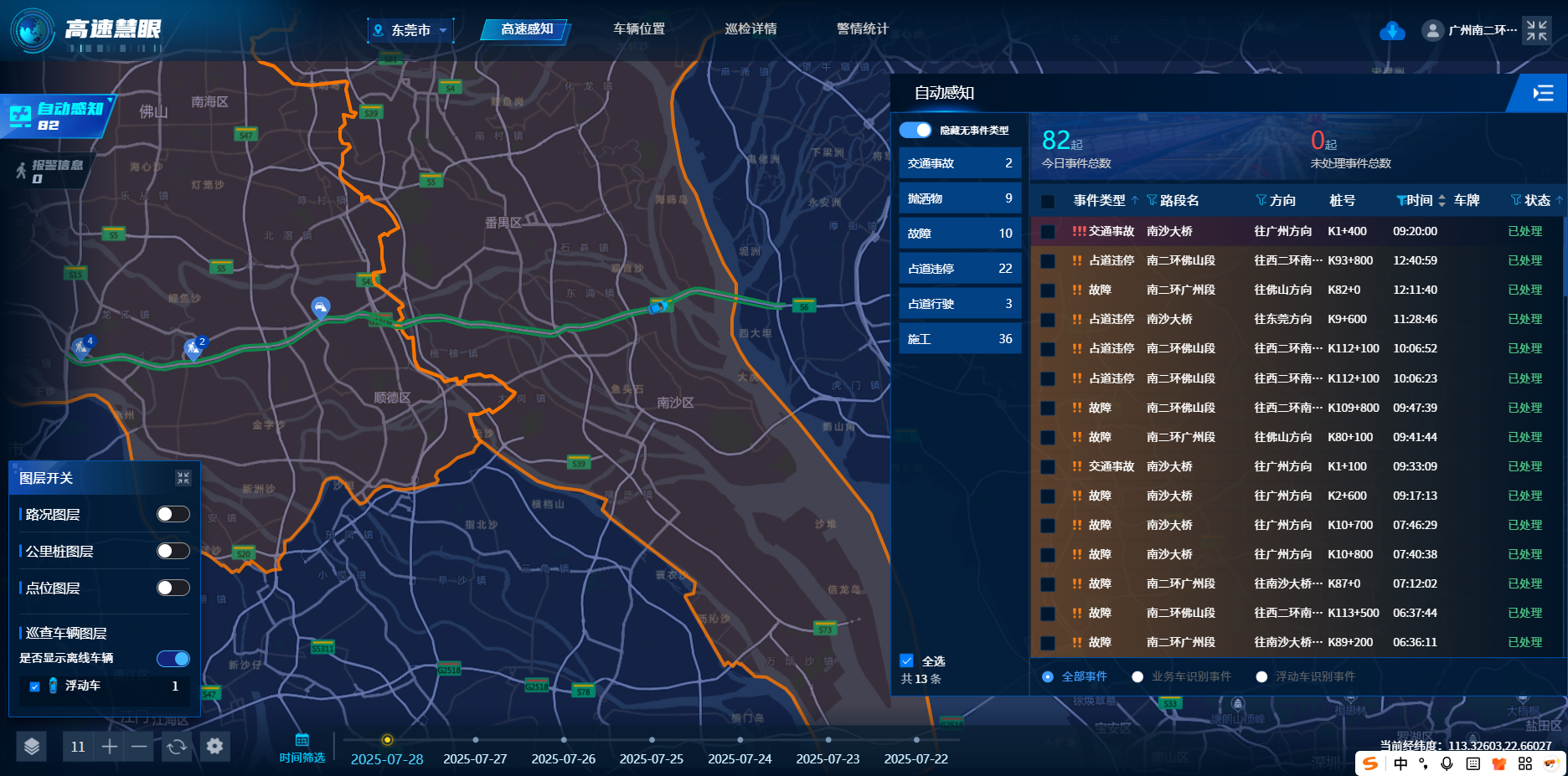Select timeline date 2025-07-25
The image size is (1568, 776).
[x=651, y=759]
